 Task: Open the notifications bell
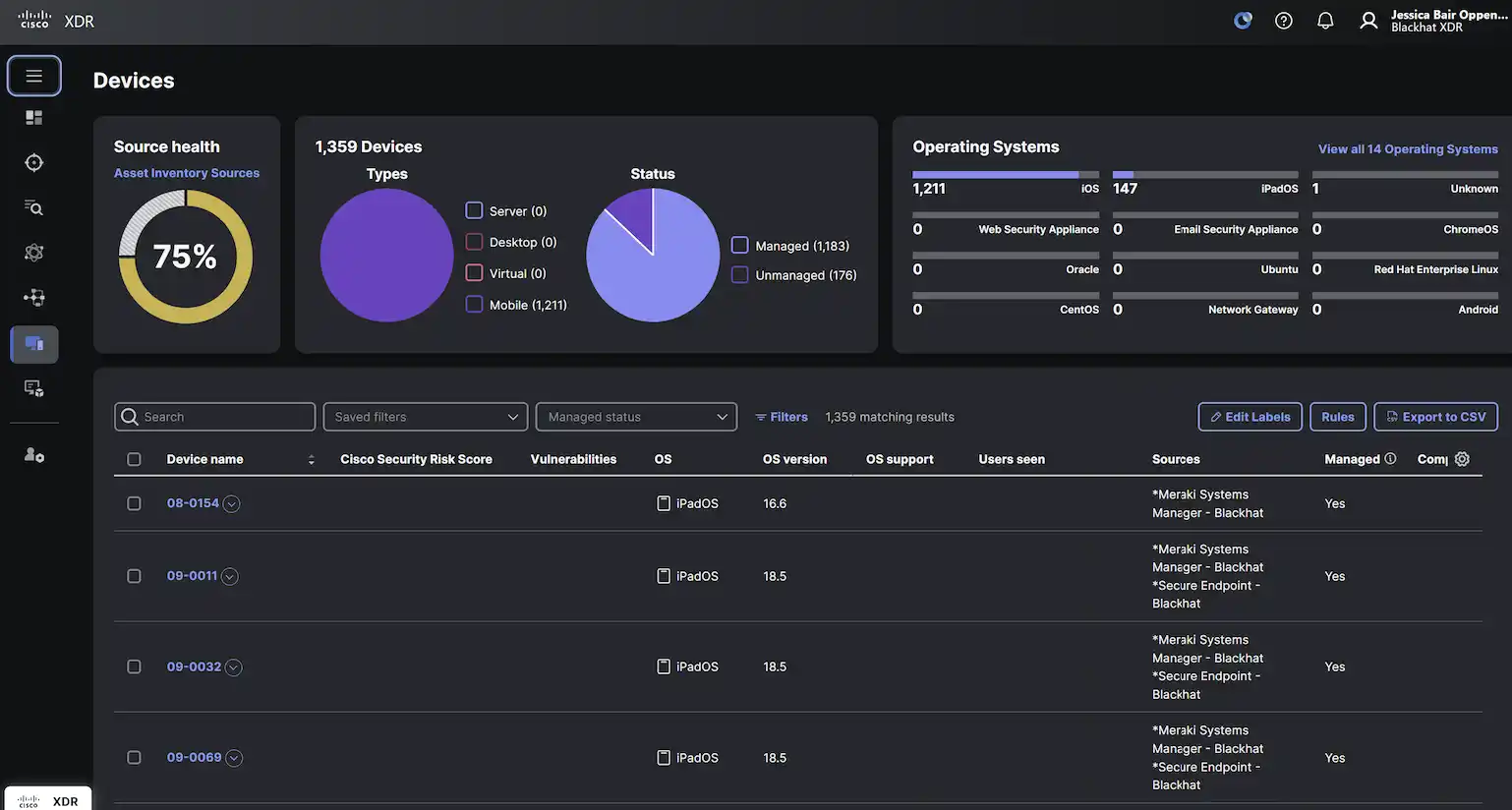tap(1324, 20)
